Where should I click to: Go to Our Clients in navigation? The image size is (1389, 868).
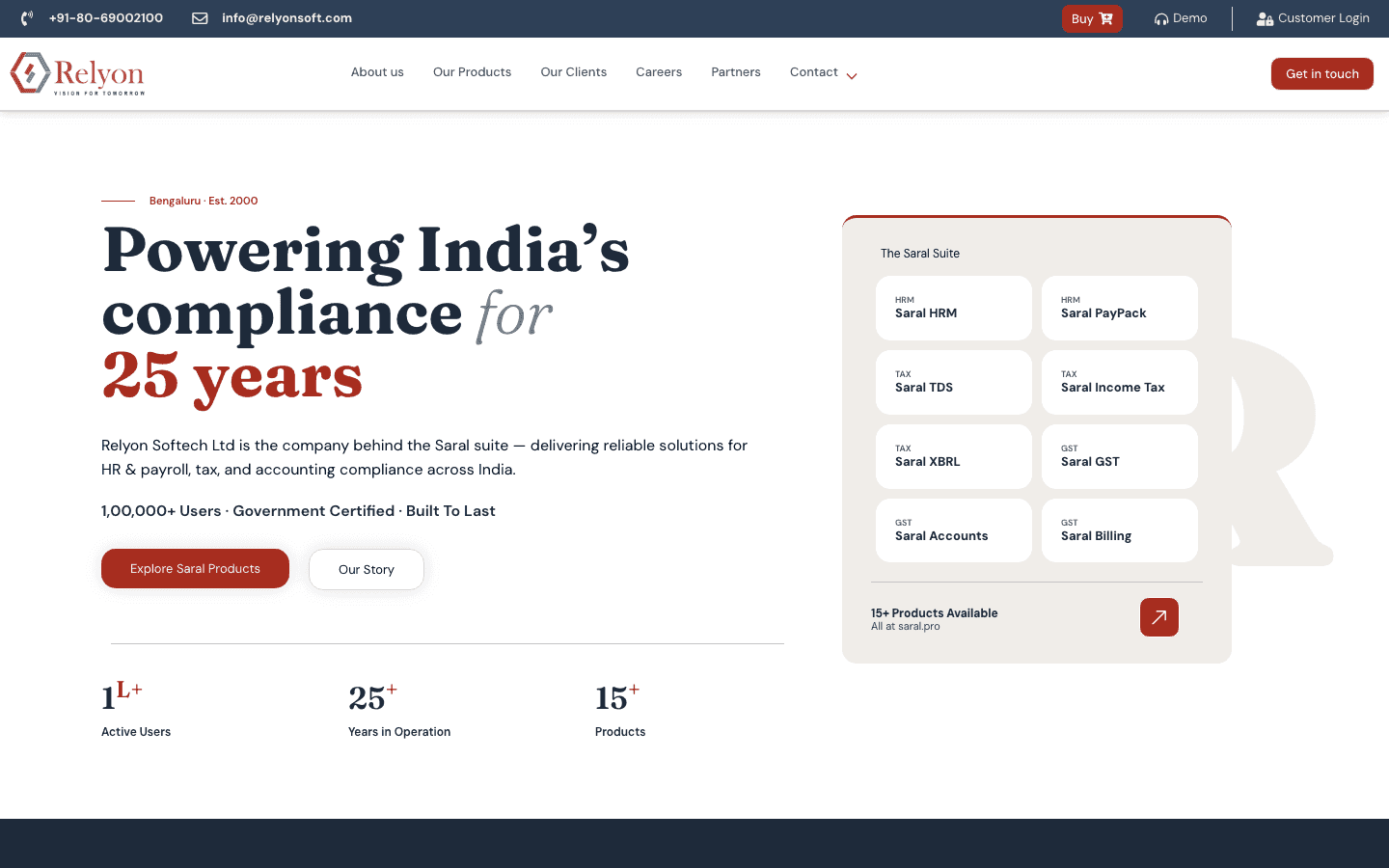click(x=574, y=72)
